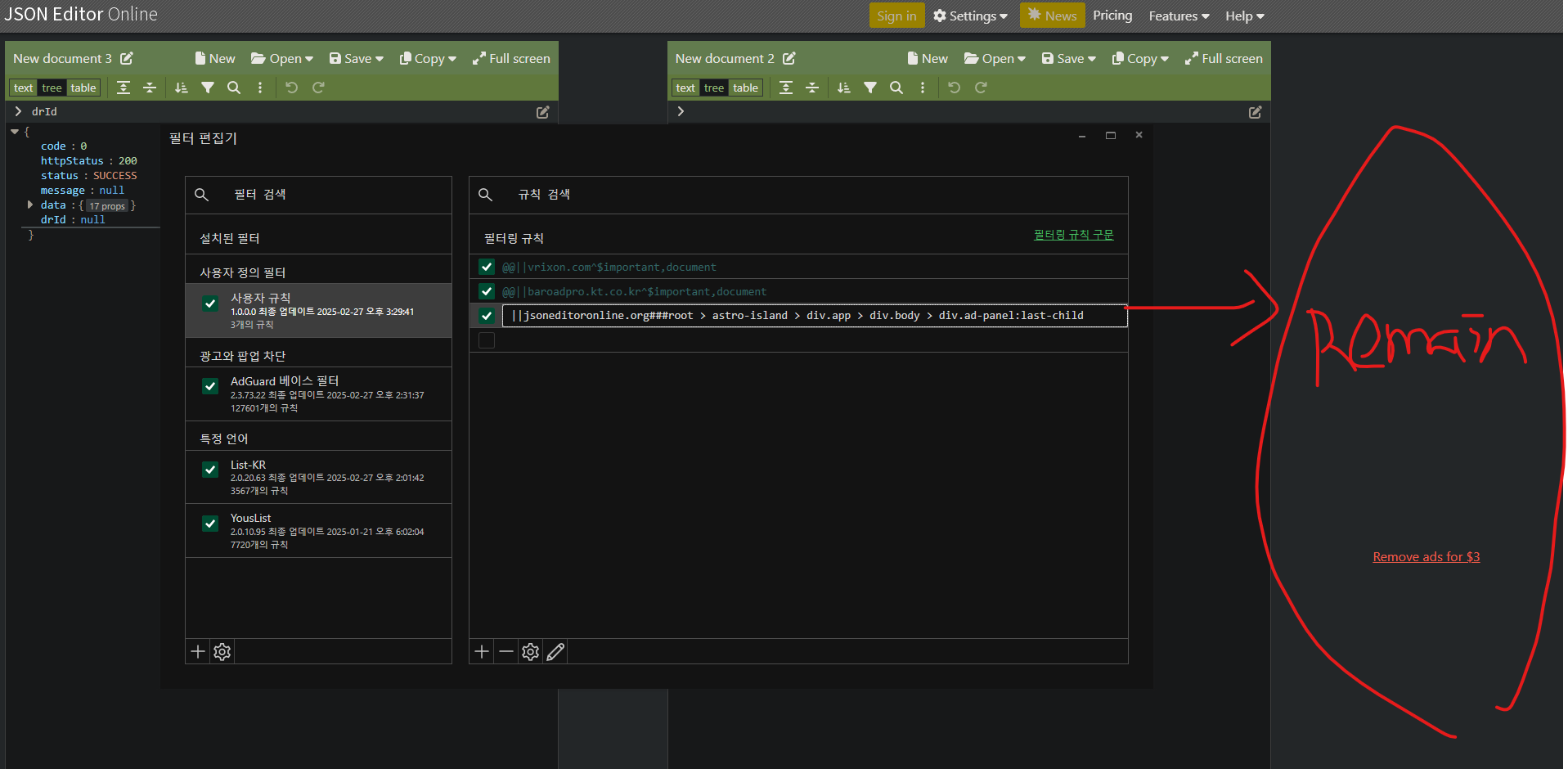1568x769 pixels.
Task: Open Copy dropdown in New document 2
Action: (x=1140, y=58)
